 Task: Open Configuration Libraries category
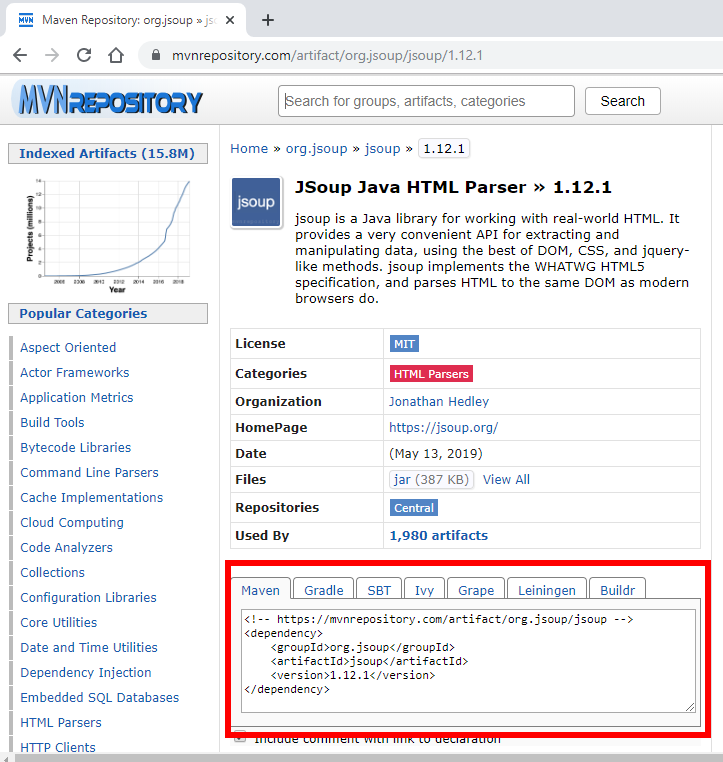pos(88,598)
